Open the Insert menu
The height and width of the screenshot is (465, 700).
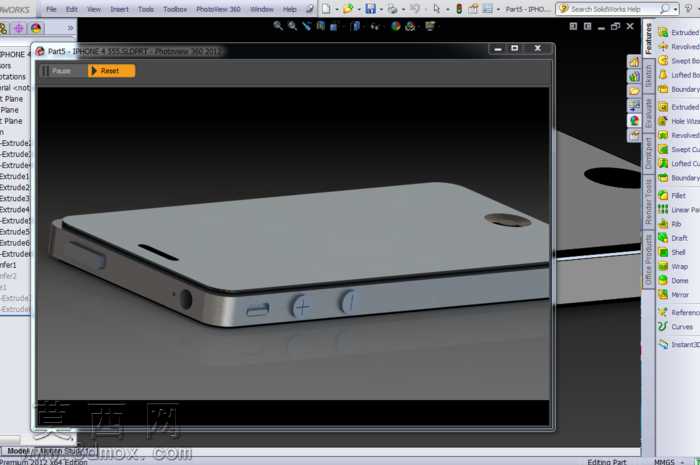pos(119,9)
